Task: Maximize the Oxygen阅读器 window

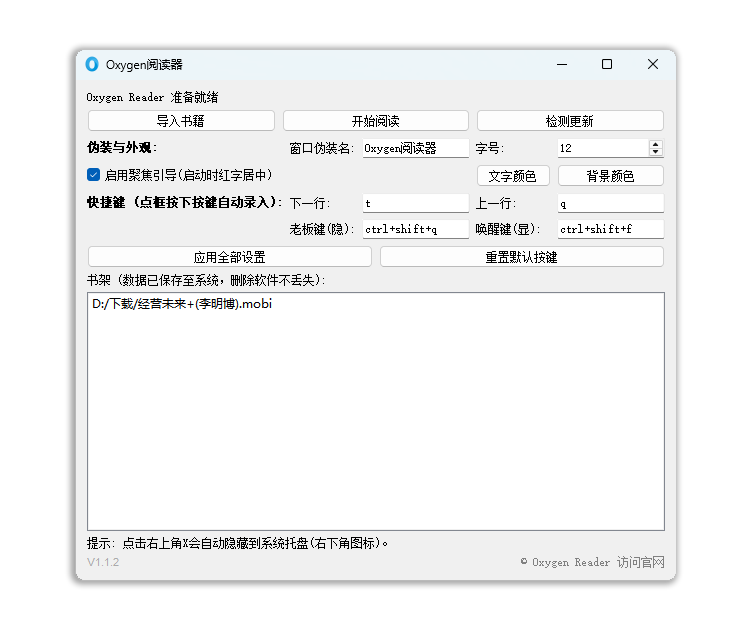Action: 607,64
